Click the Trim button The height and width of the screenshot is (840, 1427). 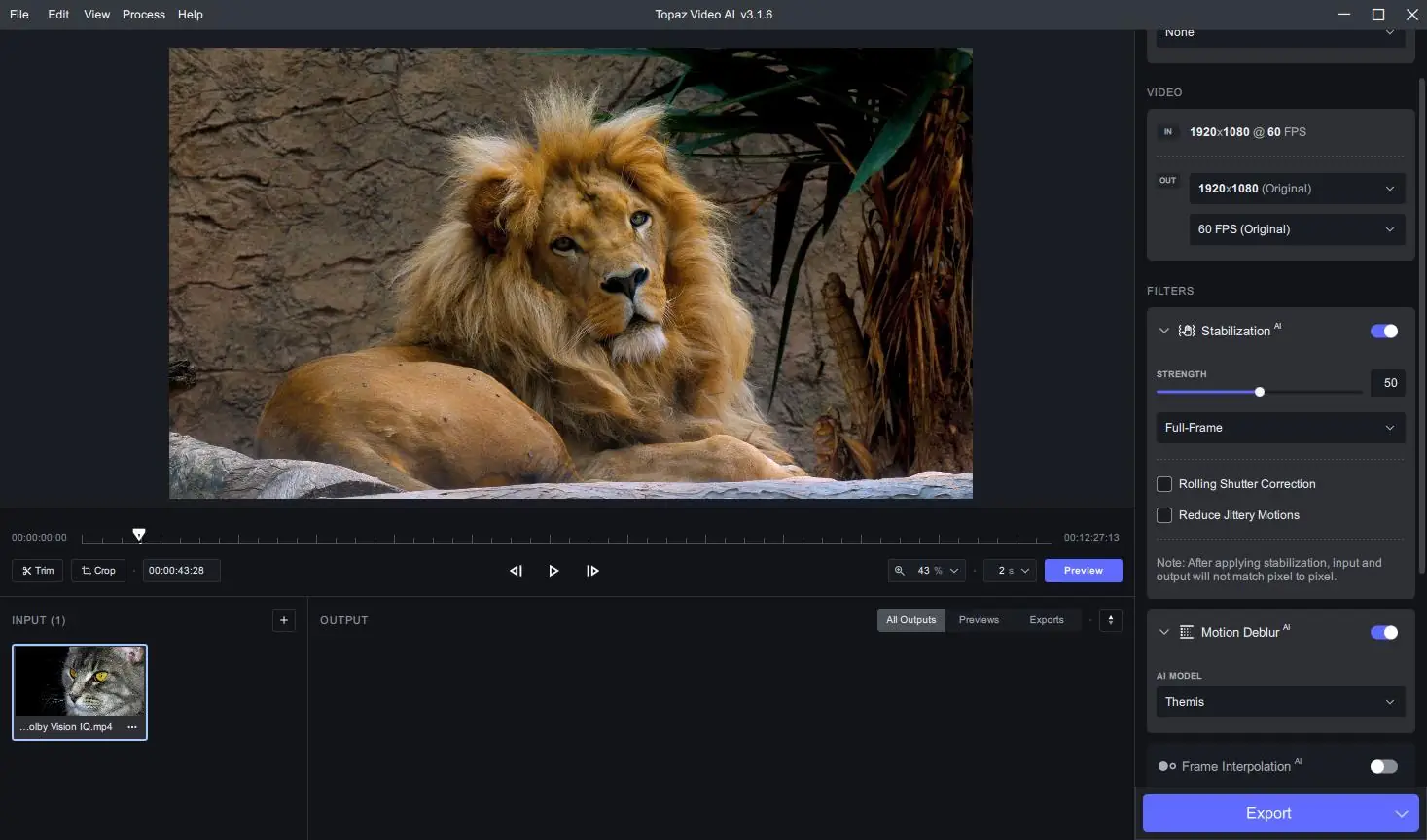pos(38,571)
